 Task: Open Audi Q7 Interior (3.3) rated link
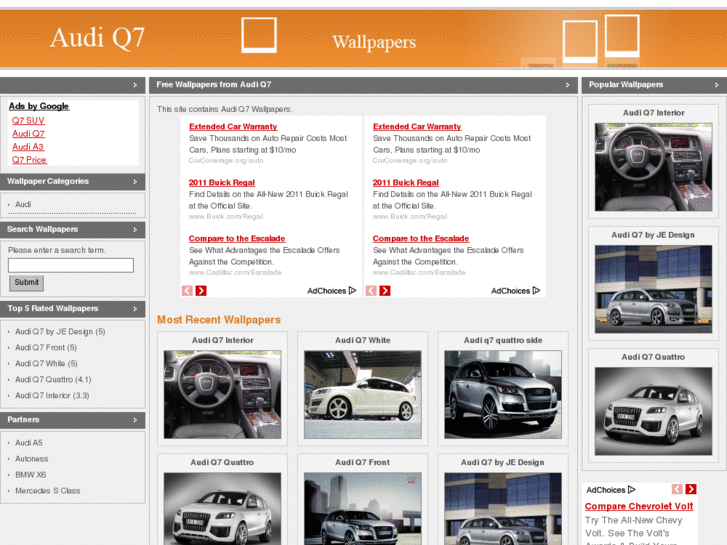click(x=52, y=396)
